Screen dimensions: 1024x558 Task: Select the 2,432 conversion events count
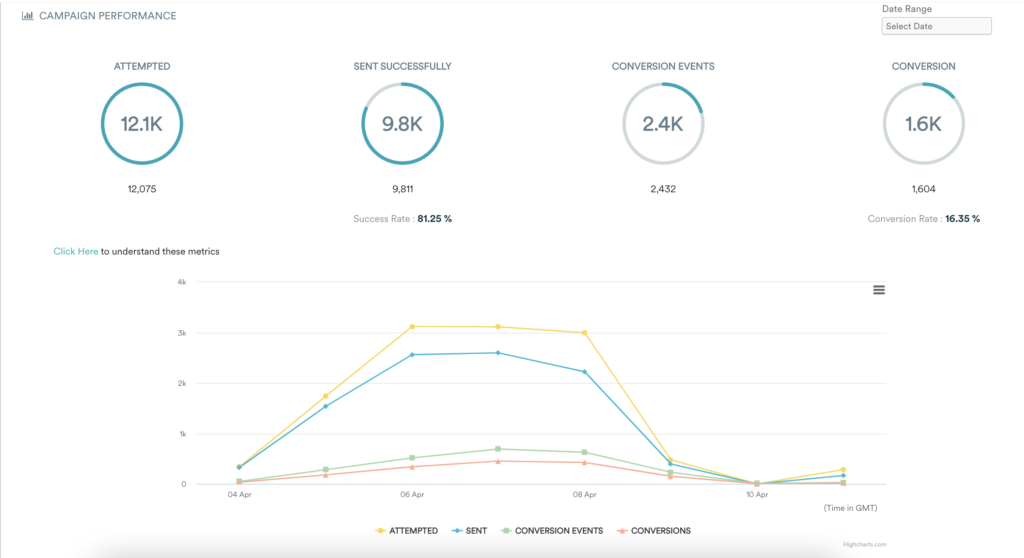tap(663, 189)
